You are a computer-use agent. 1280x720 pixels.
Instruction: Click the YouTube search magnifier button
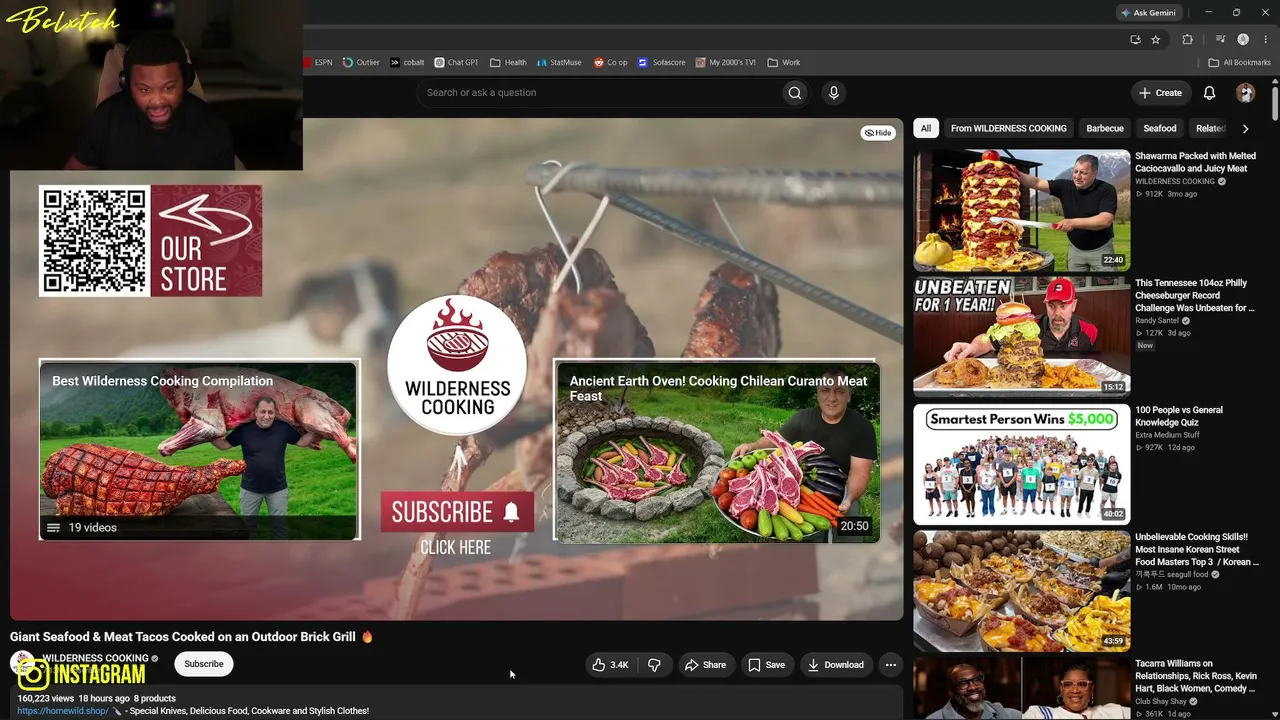point(795,93)
